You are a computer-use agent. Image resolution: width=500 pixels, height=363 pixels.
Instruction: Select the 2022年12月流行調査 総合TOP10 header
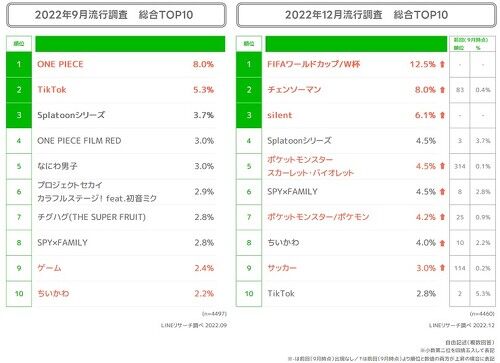tap(366, 15)
